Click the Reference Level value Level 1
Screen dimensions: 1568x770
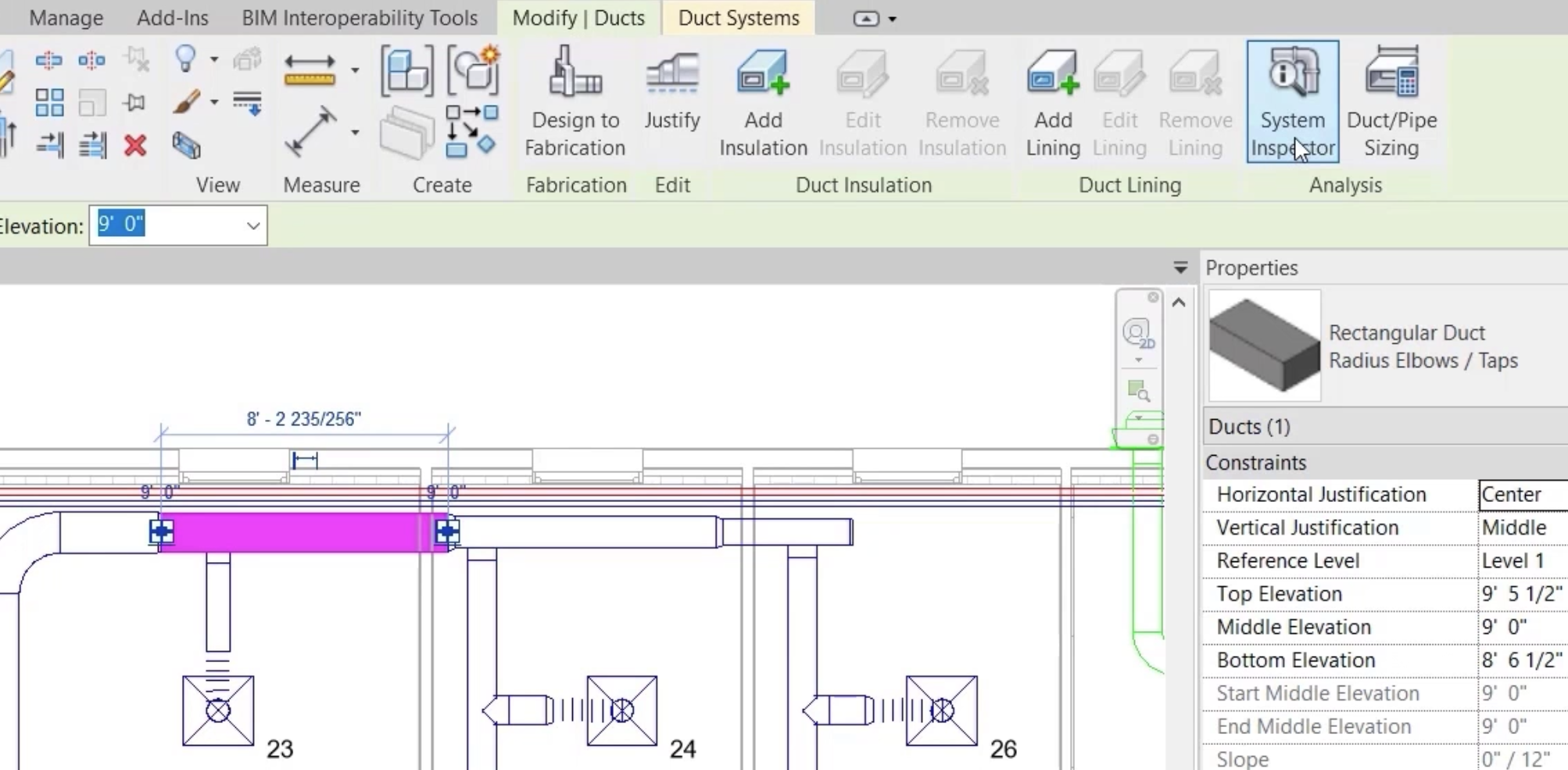[x=1523, y=560]
